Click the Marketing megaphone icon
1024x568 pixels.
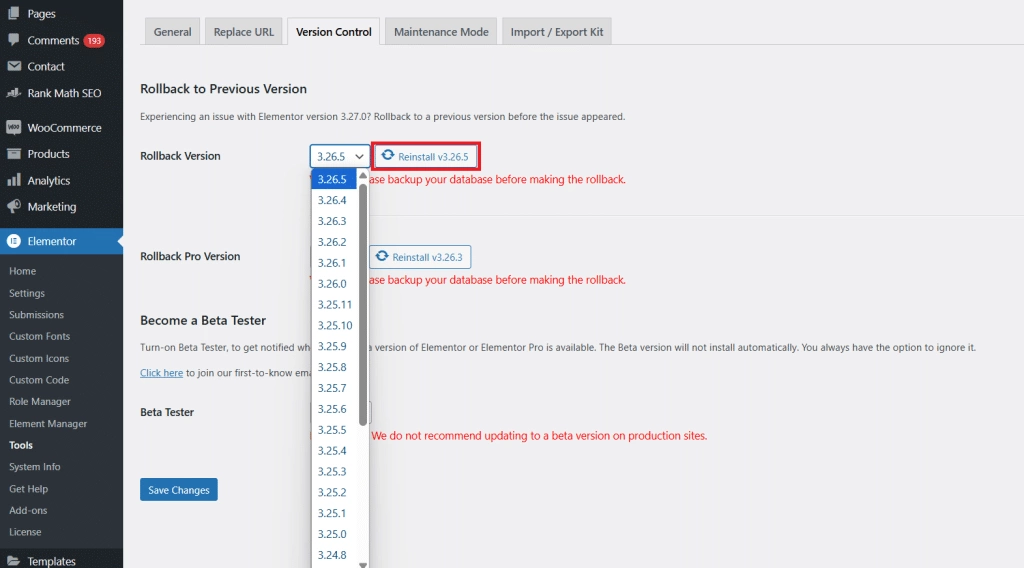tap(13, 207)
